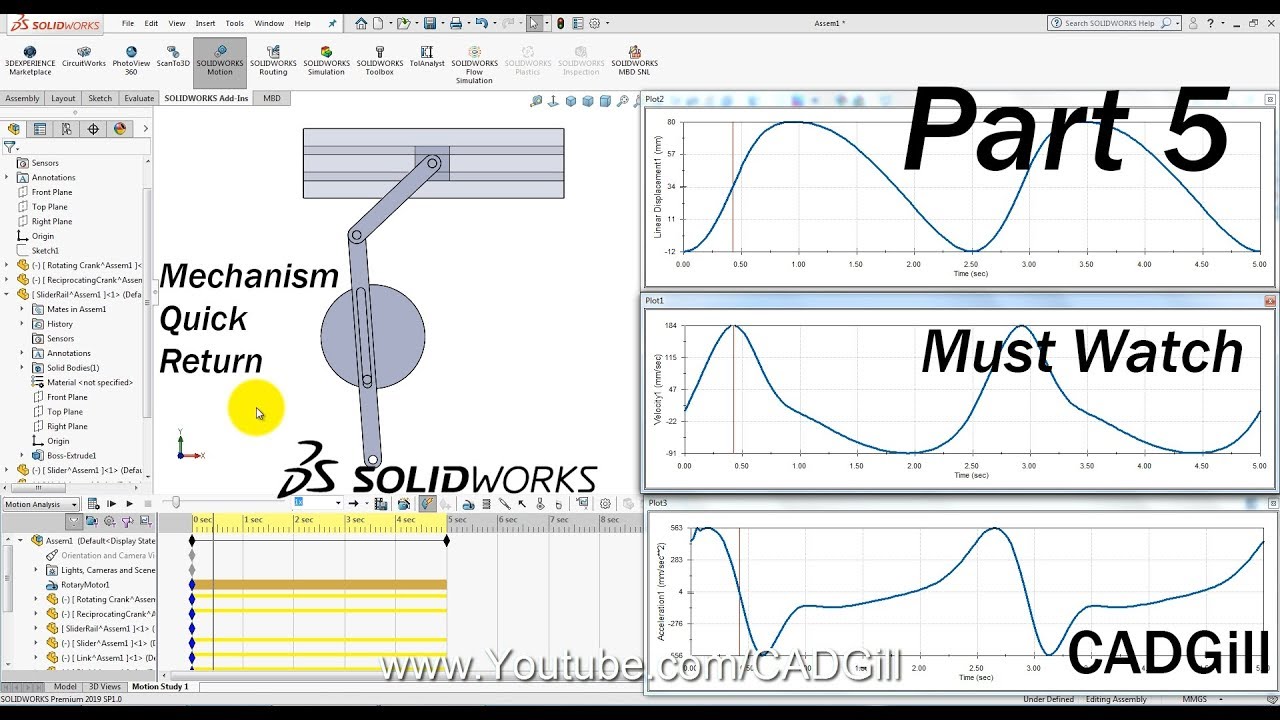Switch to the 3D Views tab

click(x=105, y=687)
